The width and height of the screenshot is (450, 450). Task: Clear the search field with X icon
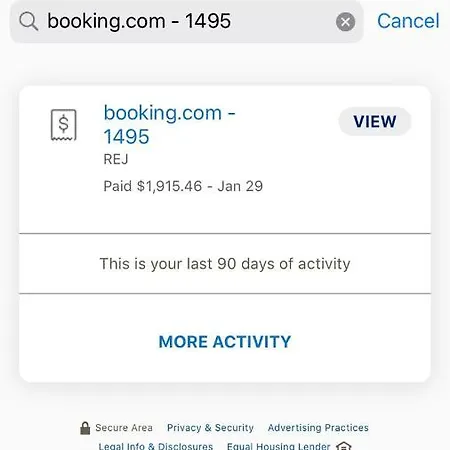[x=345, y=22]
